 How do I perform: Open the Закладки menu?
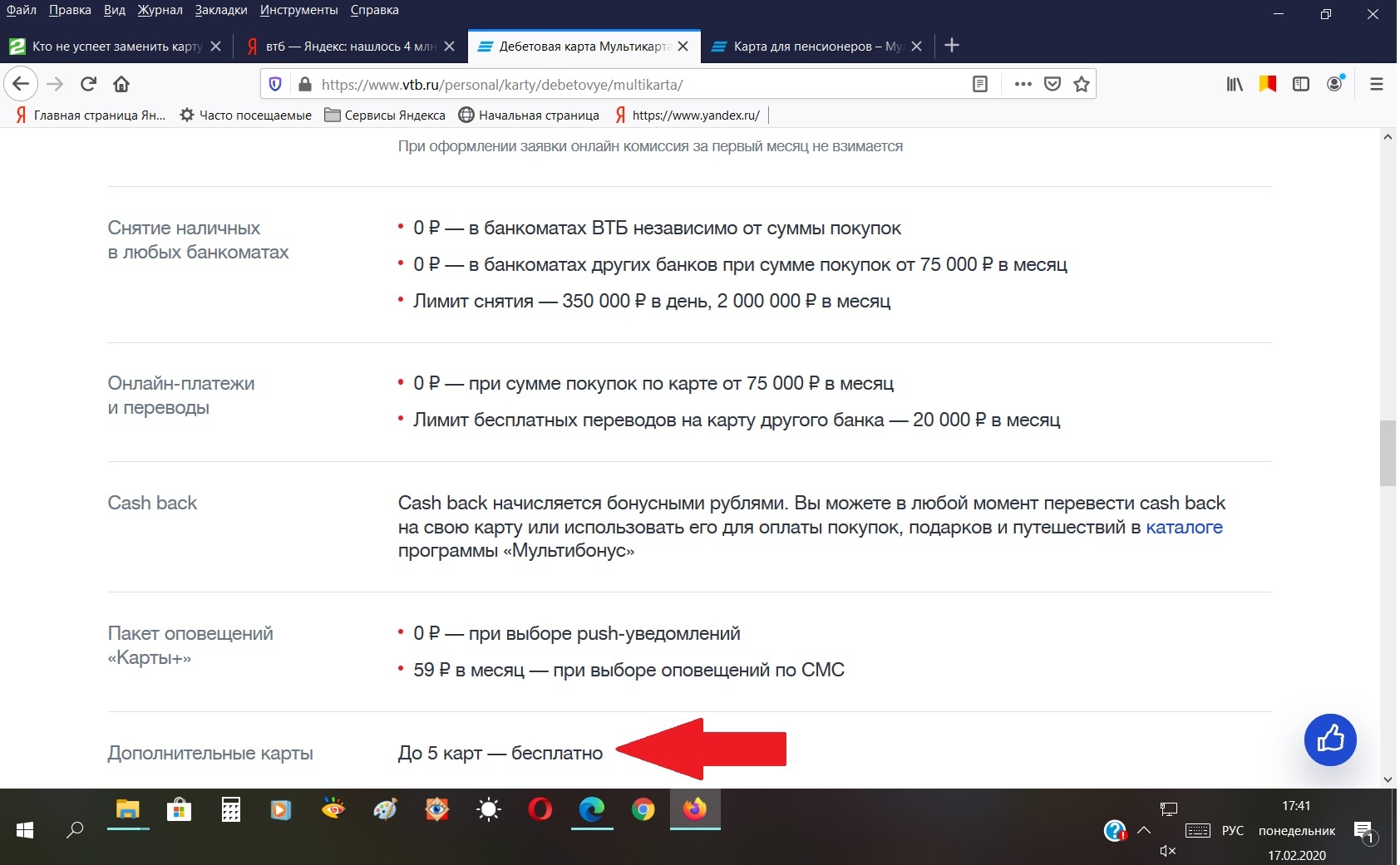221,10
